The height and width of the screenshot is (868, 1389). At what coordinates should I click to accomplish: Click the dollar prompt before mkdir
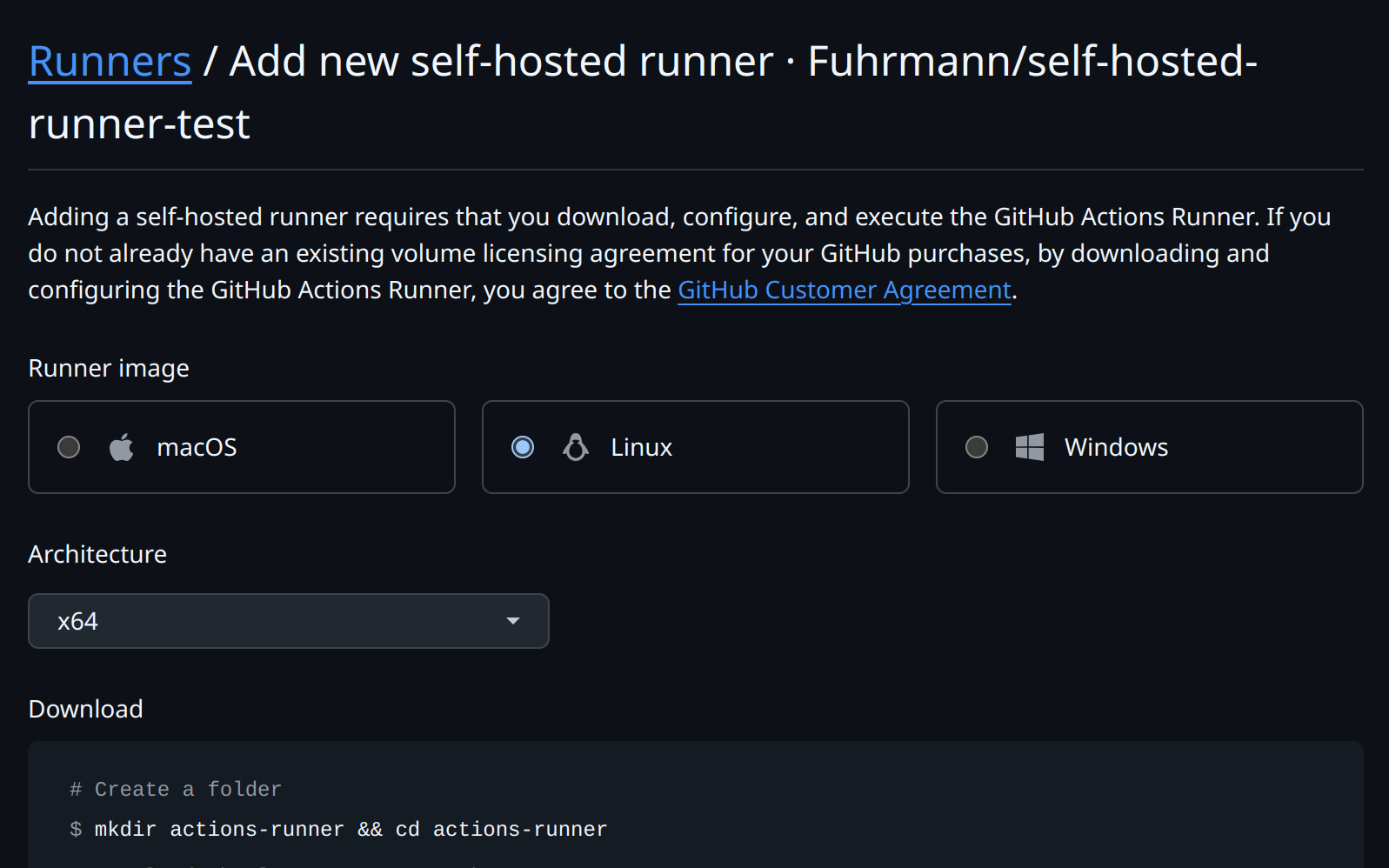click(x=76, y=830)
